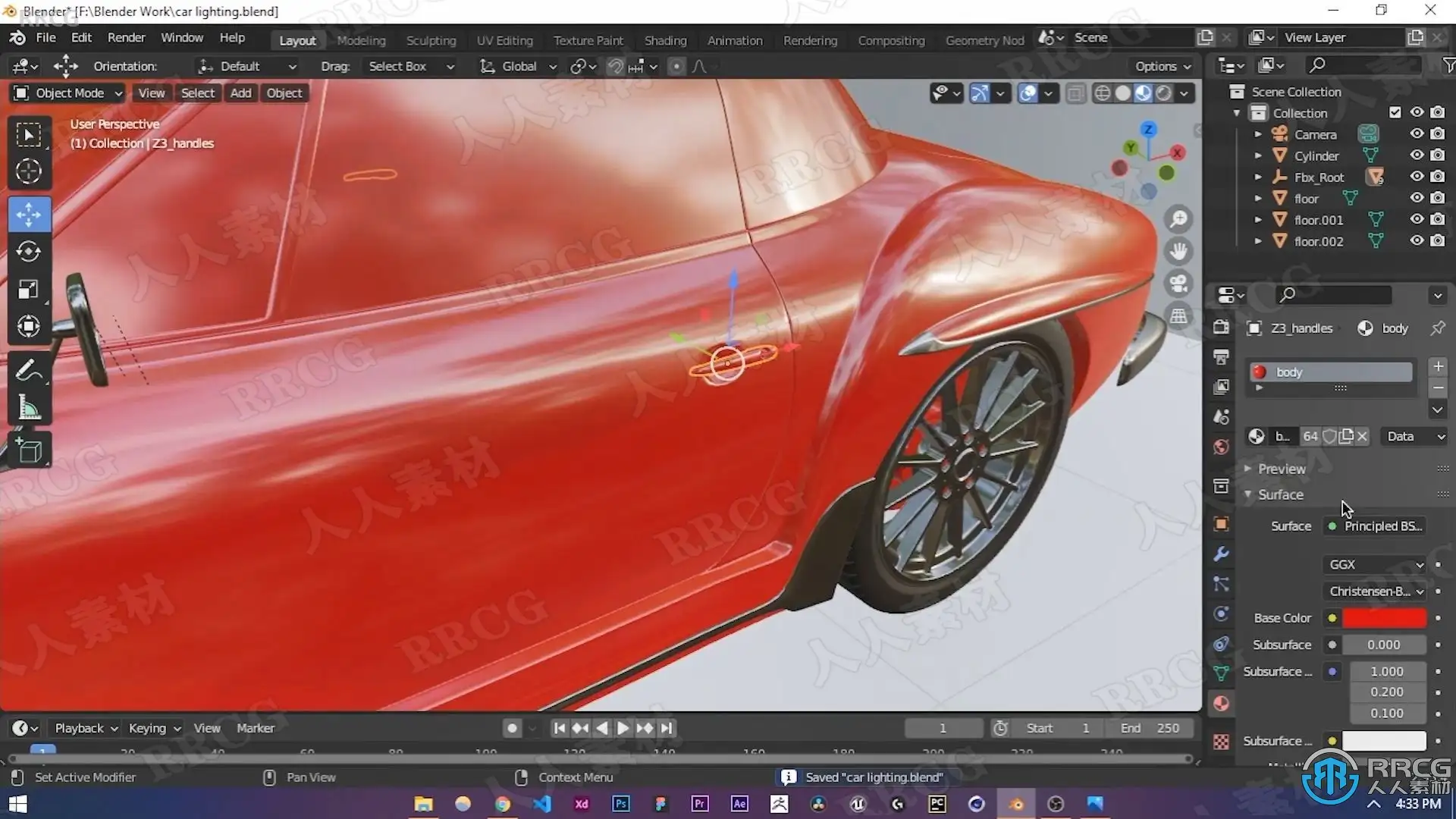Open the Object Mode dropdown
1456x819 pixels.
(x=68, y=93)
